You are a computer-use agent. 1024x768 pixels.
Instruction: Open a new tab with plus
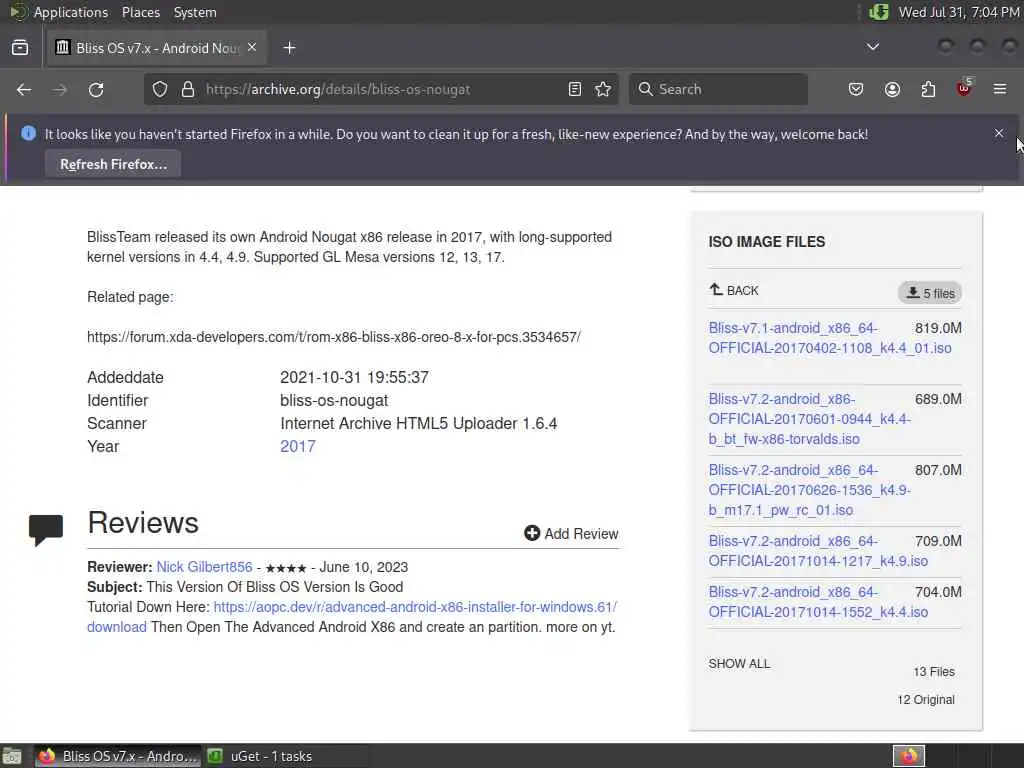coord(289,48)
